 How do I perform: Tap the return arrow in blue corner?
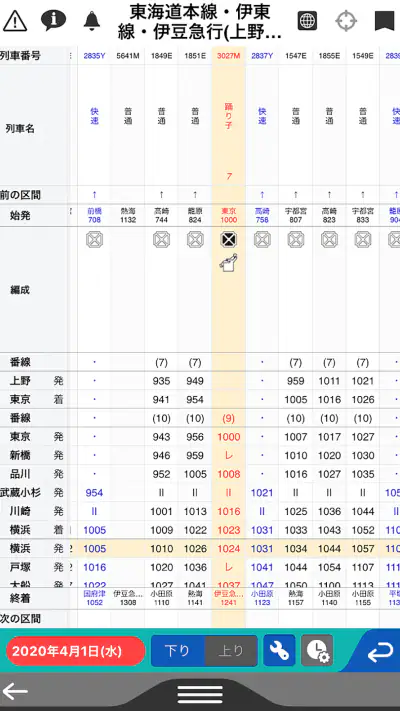[x=380, y=653]
